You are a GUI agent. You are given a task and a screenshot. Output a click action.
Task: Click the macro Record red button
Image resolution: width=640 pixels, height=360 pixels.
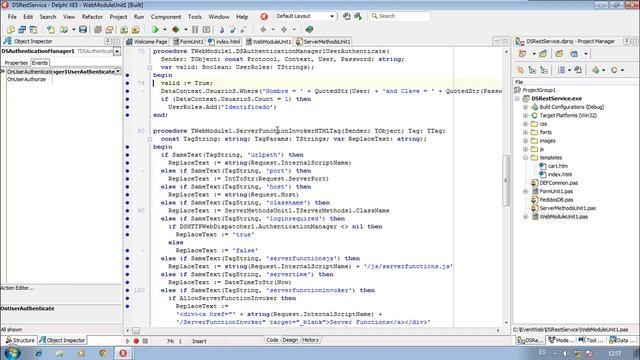coord(136,341)
